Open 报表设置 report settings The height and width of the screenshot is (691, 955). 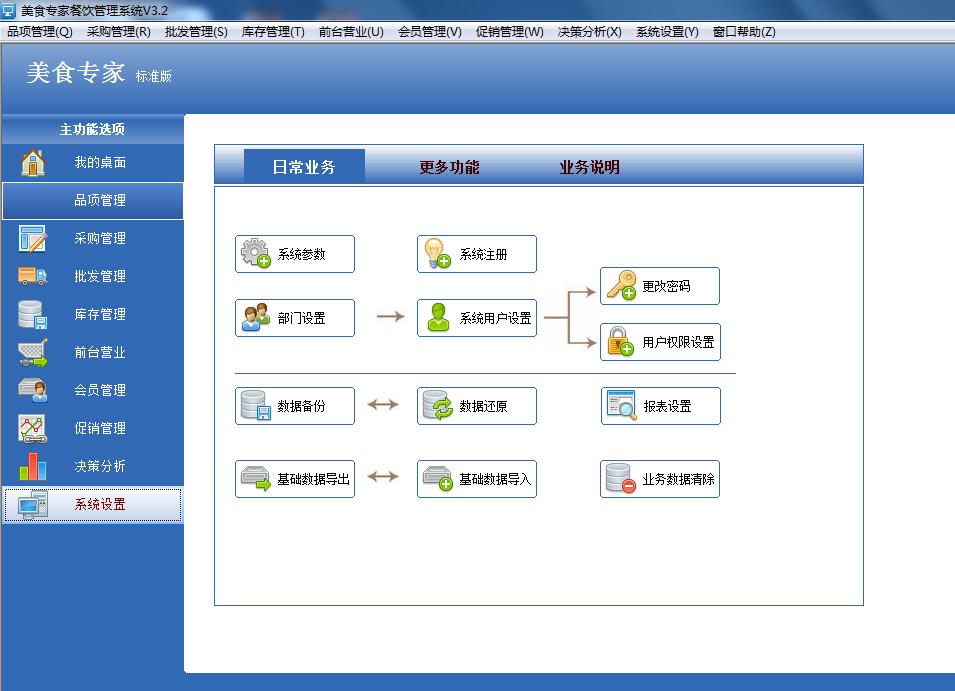click(660, 405)
